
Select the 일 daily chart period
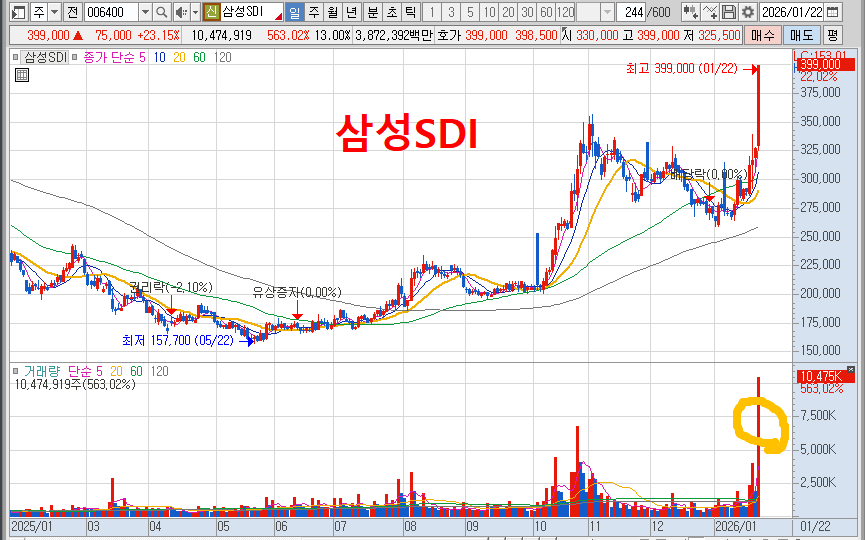(x=295, y=12)
